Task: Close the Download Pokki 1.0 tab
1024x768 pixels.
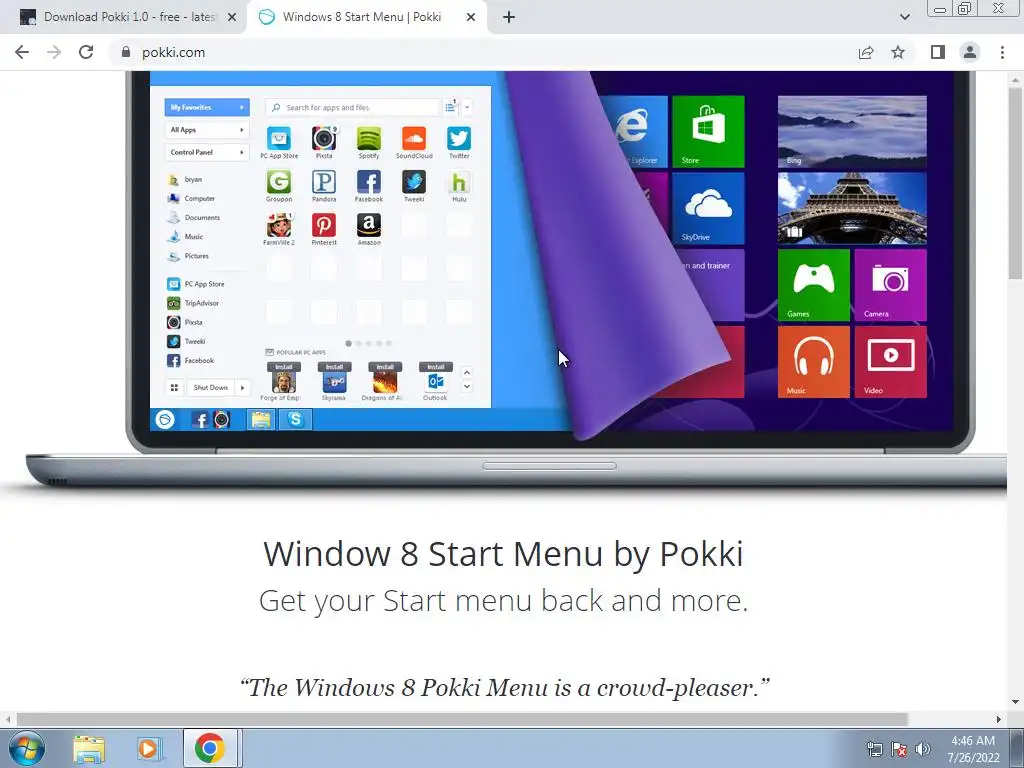Action: tap(232, 18)
